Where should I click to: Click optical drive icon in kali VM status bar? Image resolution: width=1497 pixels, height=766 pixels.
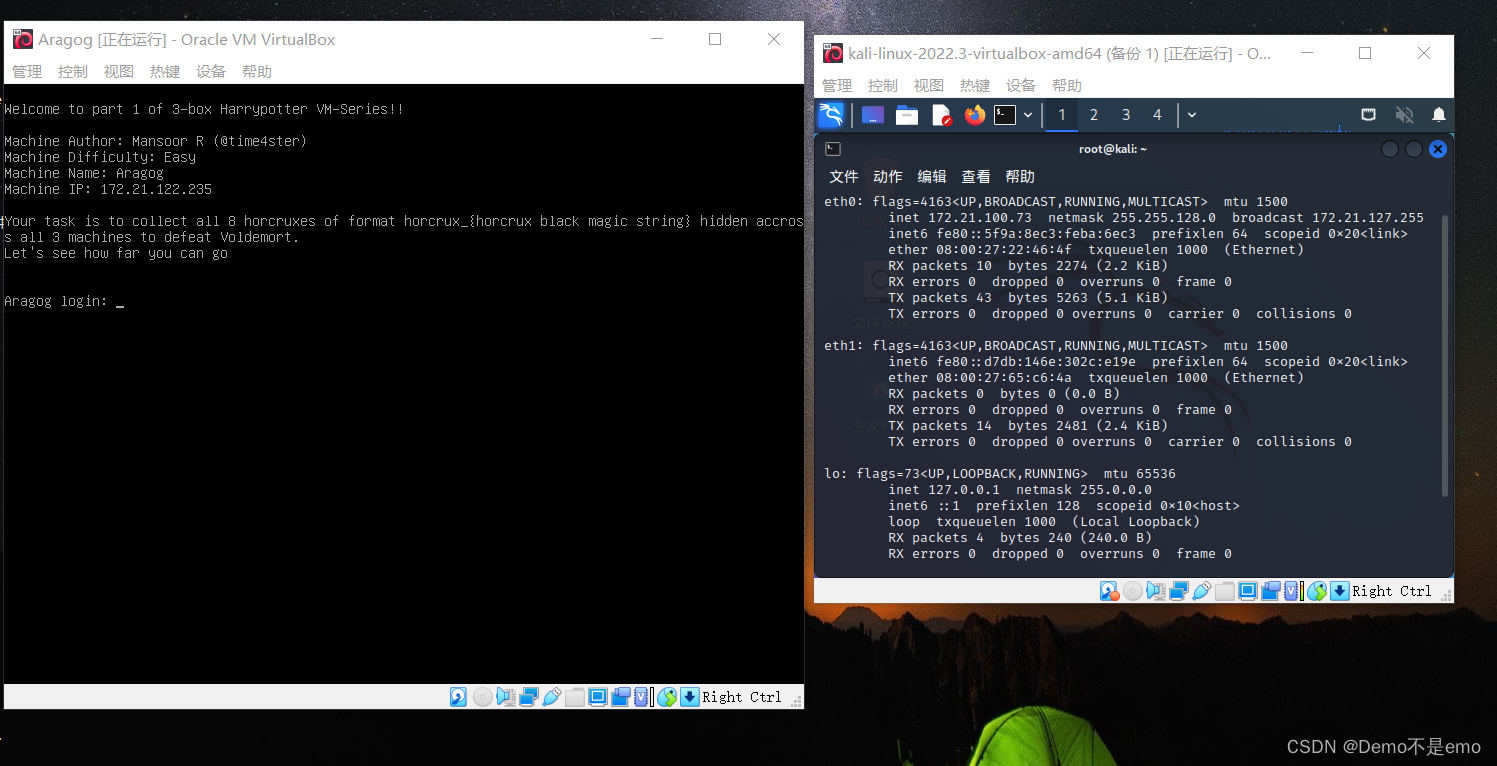pos(1133,591)
